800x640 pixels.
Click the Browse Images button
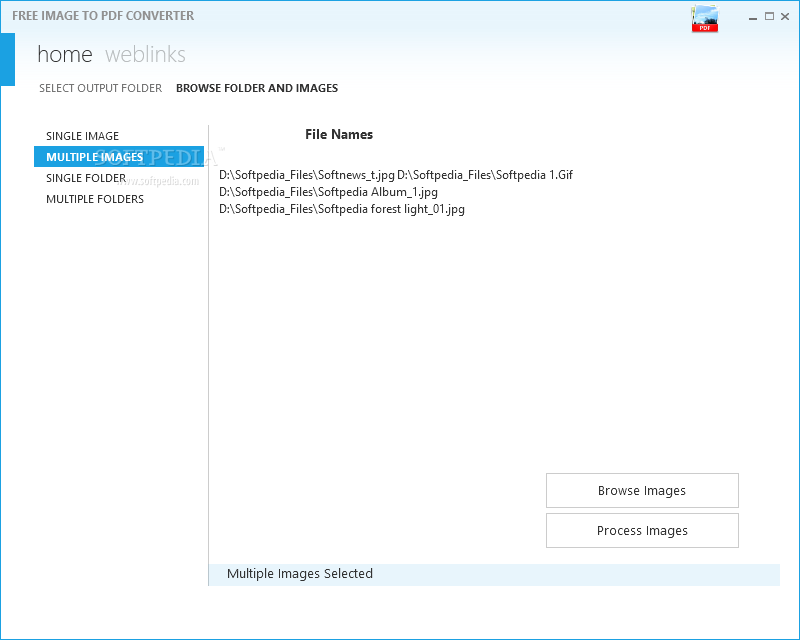pos(642,490)
